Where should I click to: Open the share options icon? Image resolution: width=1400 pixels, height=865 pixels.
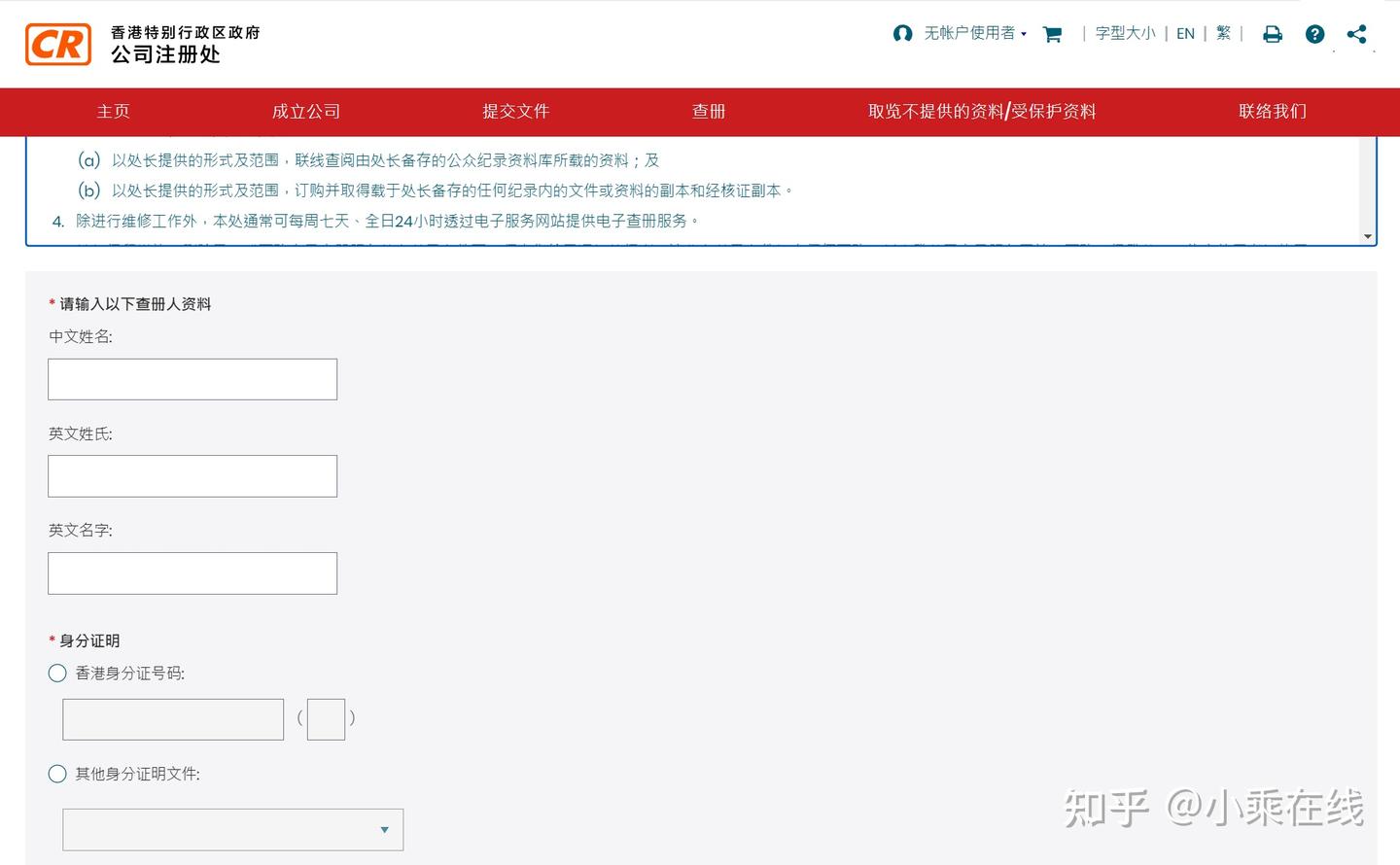click(1356, 33)
